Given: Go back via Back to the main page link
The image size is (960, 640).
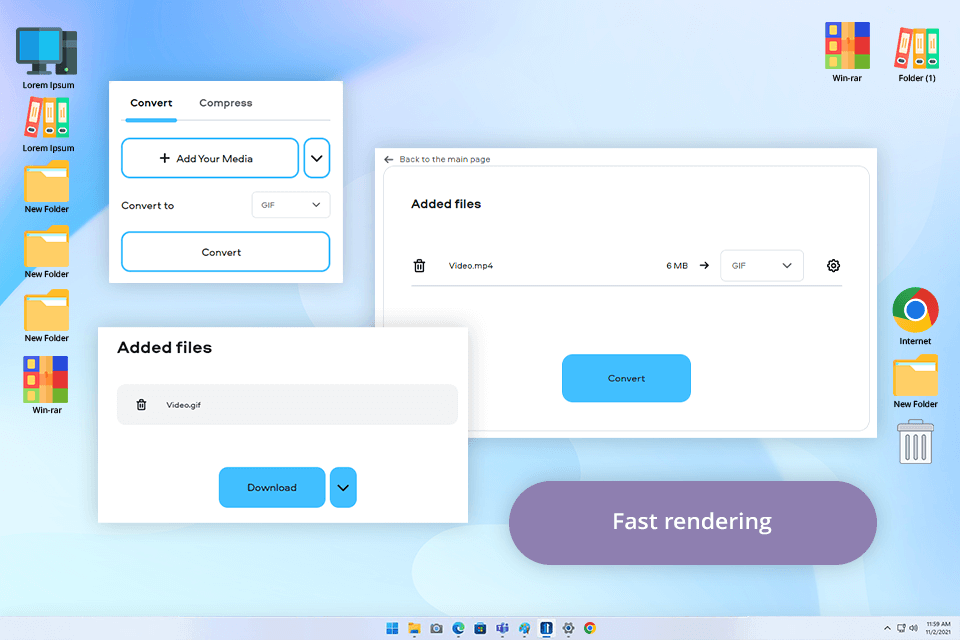Looking at the screenshot, I should click(x=444, y=159).
